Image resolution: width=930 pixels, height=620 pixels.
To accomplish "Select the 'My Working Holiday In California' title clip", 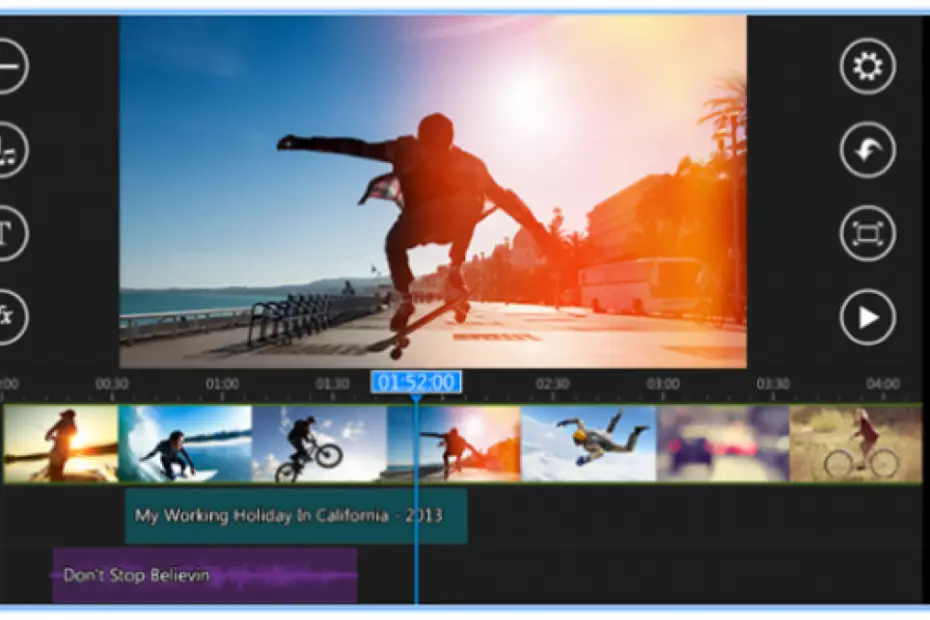I will [295, 516].
